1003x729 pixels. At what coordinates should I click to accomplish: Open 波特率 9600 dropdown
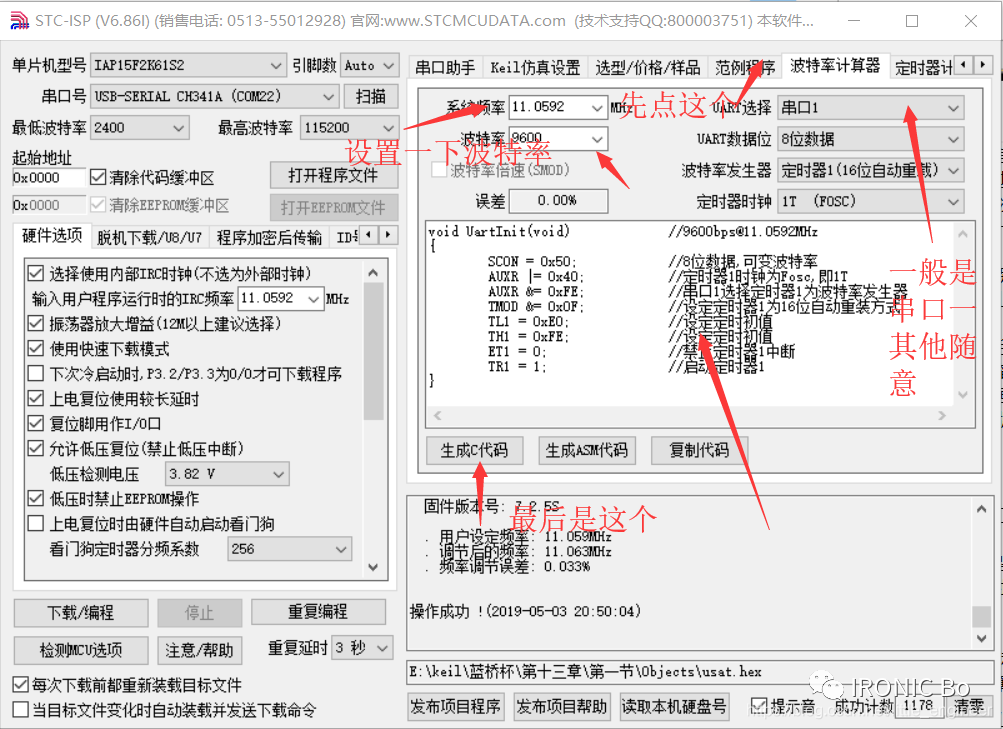pos(558,139)
